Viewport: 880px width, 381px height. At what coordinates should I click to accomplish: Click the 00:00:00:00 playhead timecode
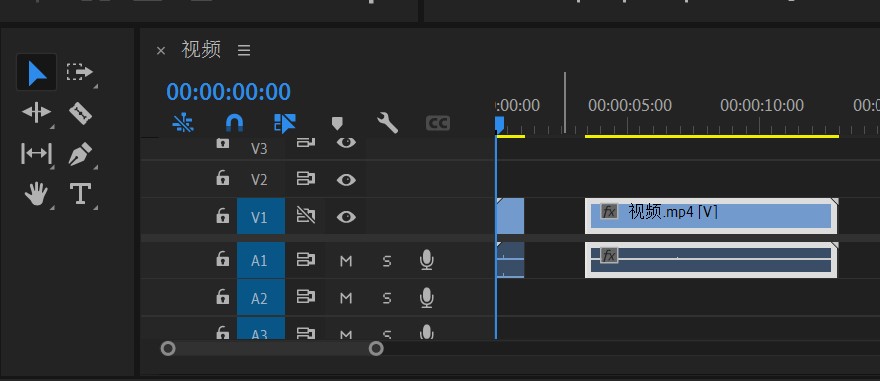click(228, 92)
